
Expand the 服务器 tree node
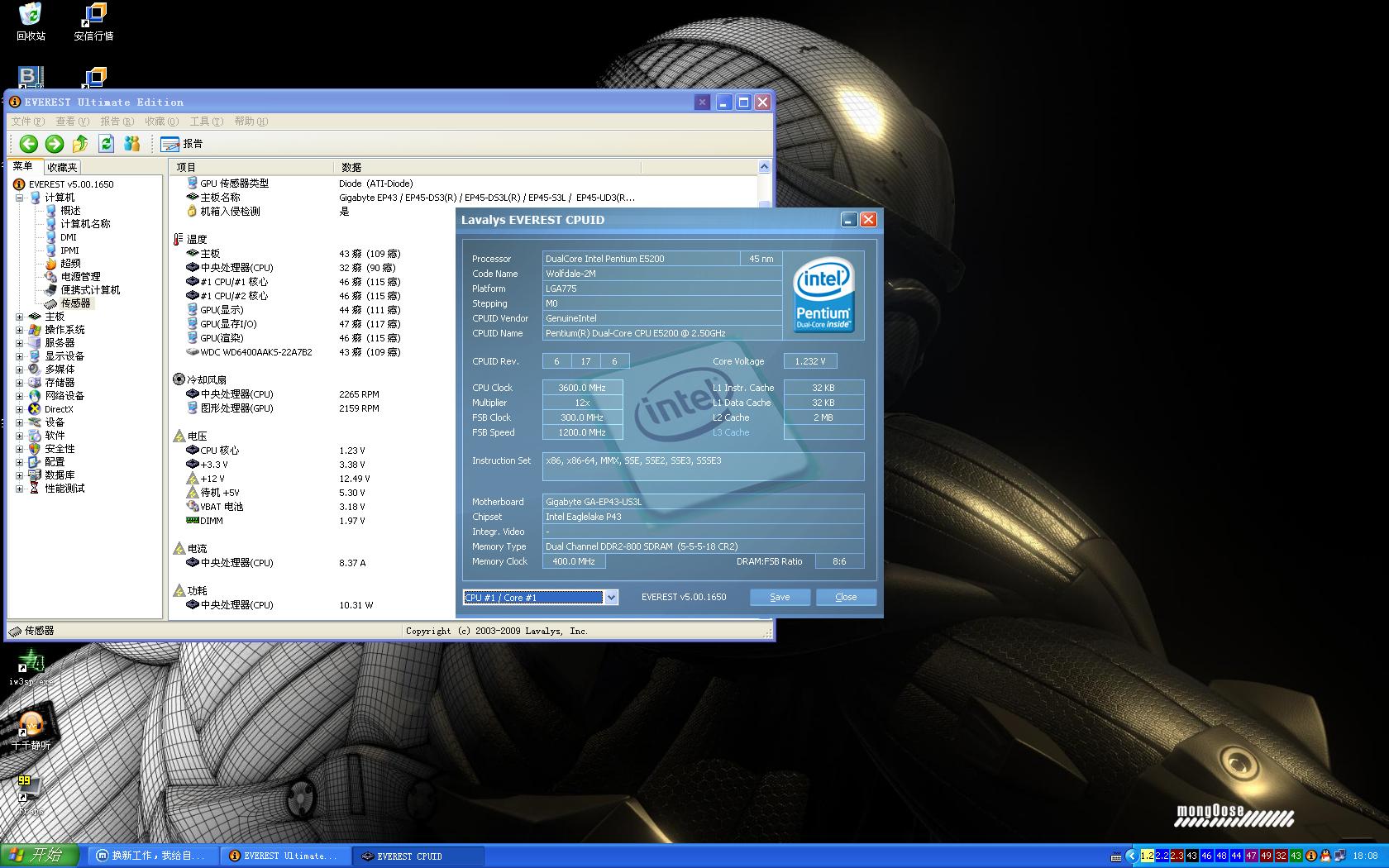[19, 343]
